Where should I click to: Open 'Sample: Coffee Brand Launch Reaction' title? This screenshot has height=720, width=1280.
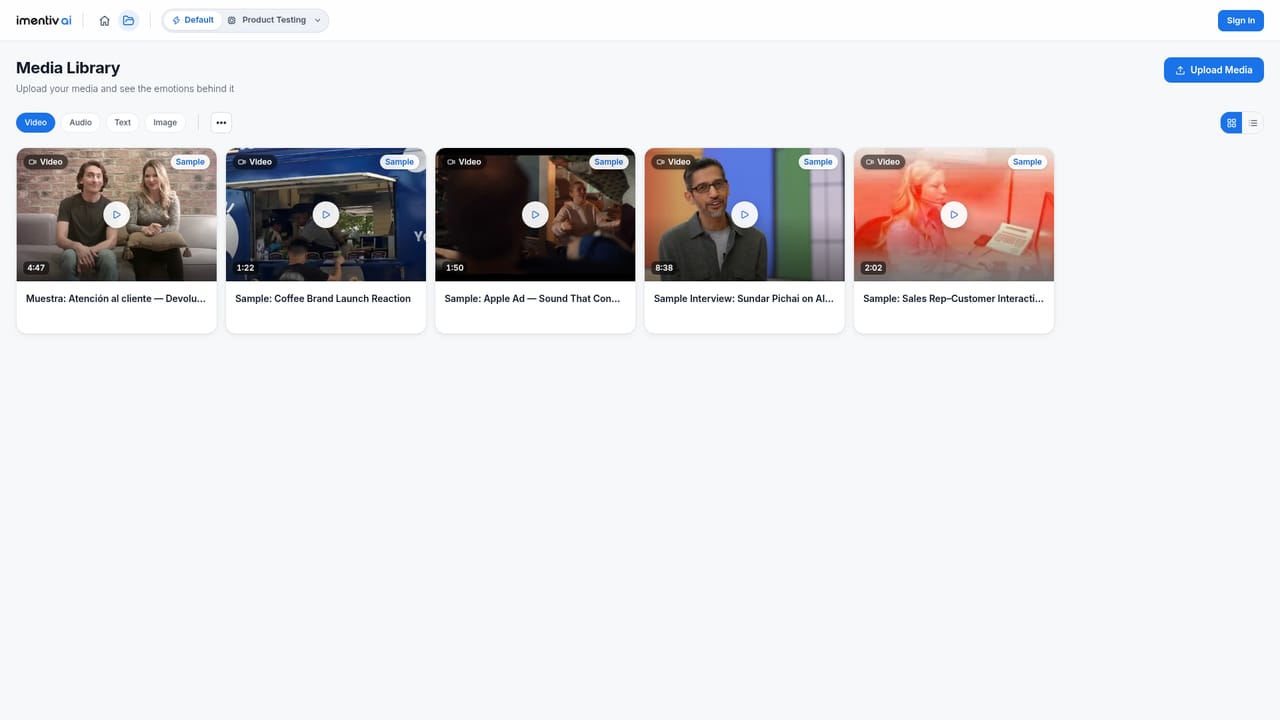point(323,299)
